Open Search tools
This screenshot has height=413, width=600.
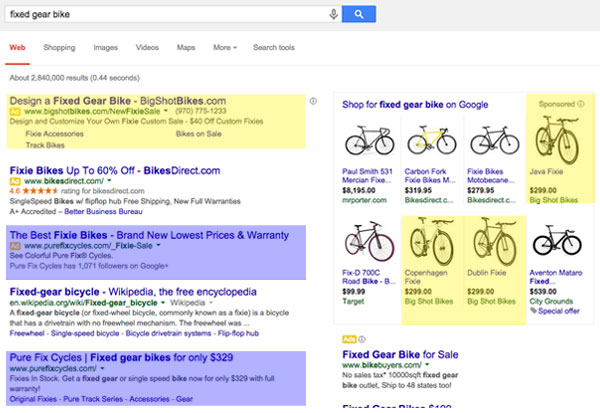(x=274, y=47)
